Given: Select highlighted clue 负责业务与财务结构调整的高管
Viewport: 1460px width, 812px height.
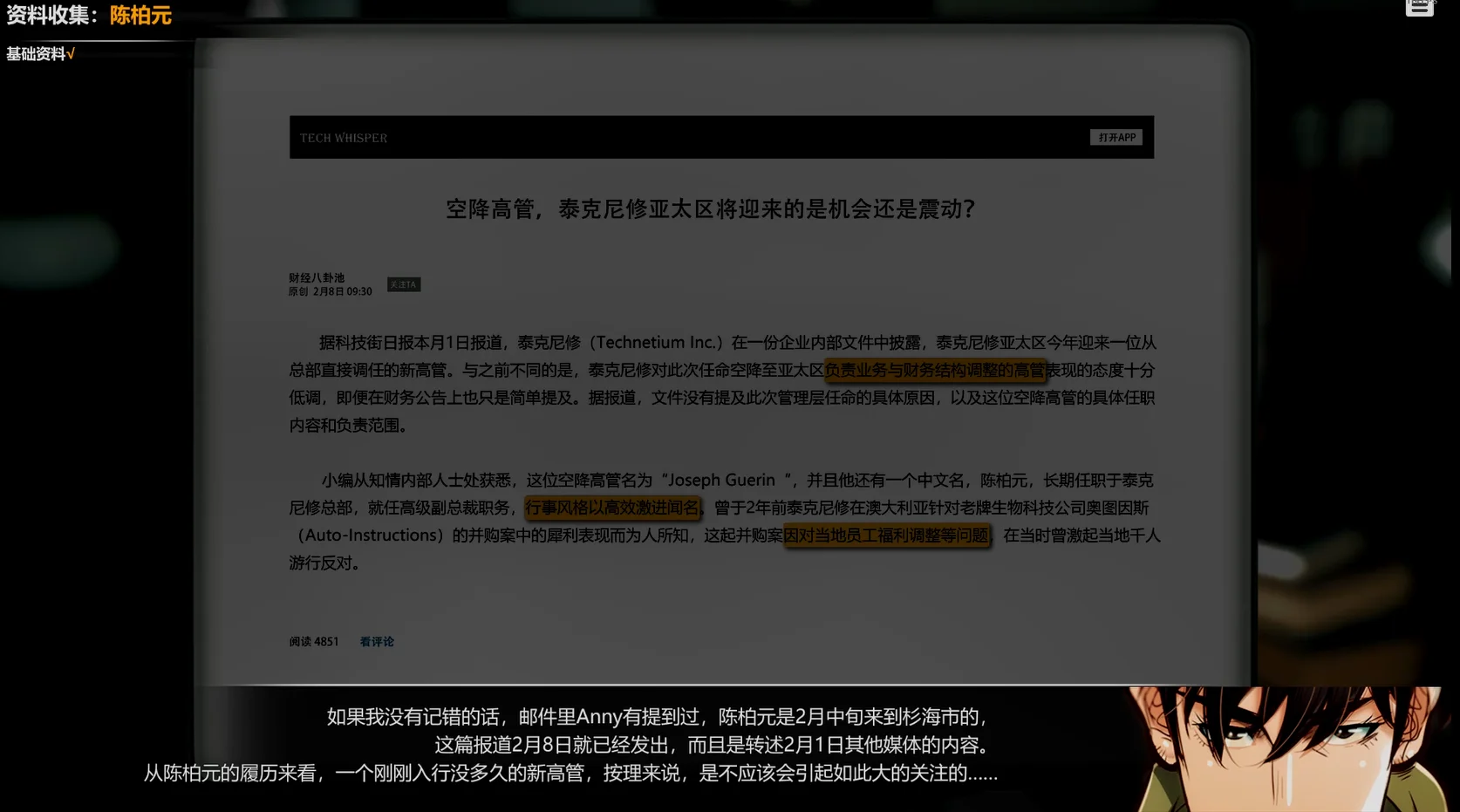Looking at the screenshot, I should tap(935, 371).
